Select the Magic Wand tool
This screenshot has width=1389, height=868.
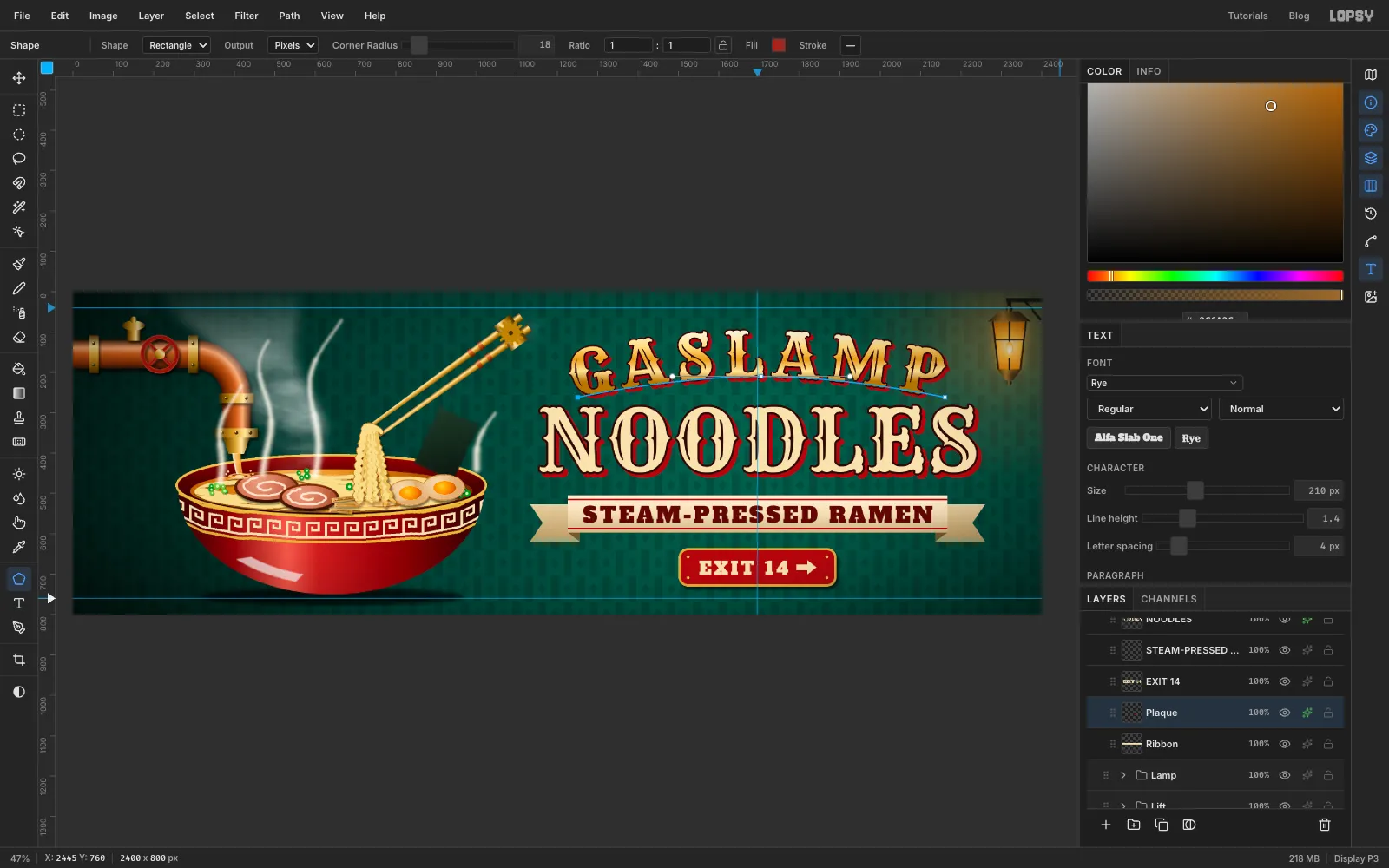click(19, 207)
